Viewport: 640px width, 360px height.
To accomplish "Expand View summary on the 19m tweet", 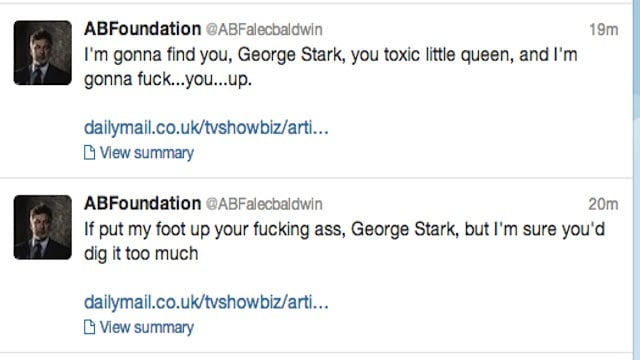I will point(147,153).
